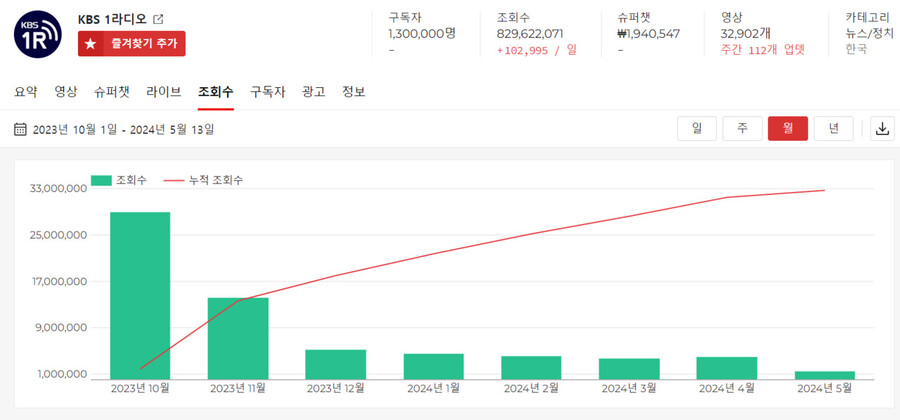Click the 2023년 11월 bar in chart
900x420 pixels.
click(x=238, y=337)
